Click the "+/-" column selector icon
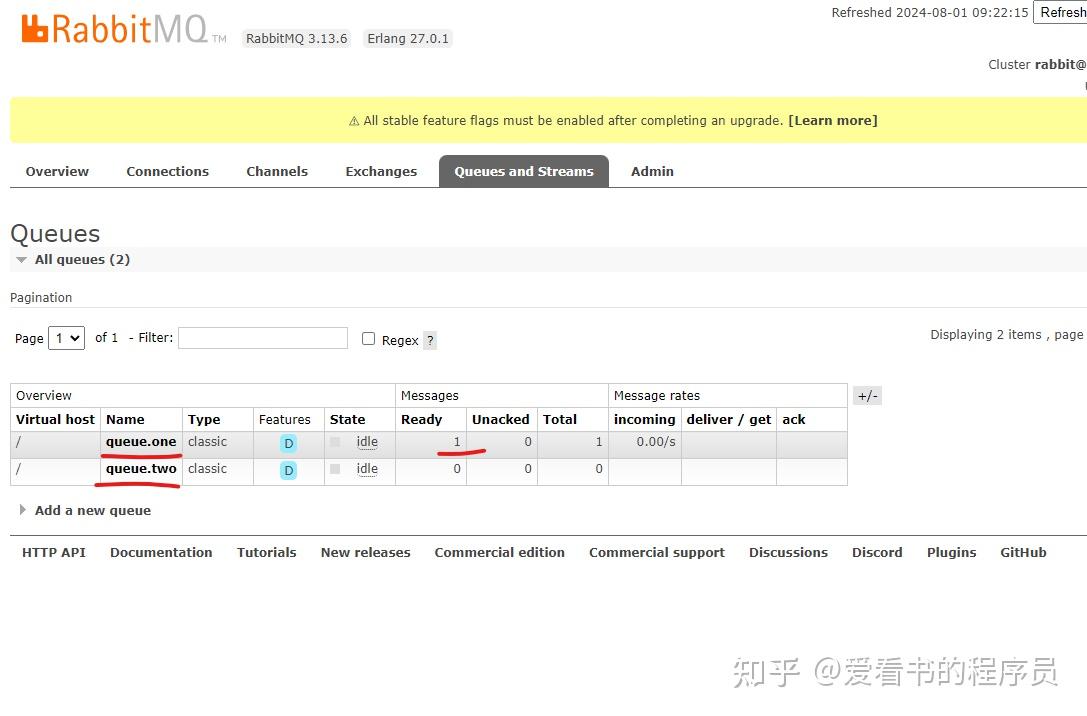 [x=866, y=395]
